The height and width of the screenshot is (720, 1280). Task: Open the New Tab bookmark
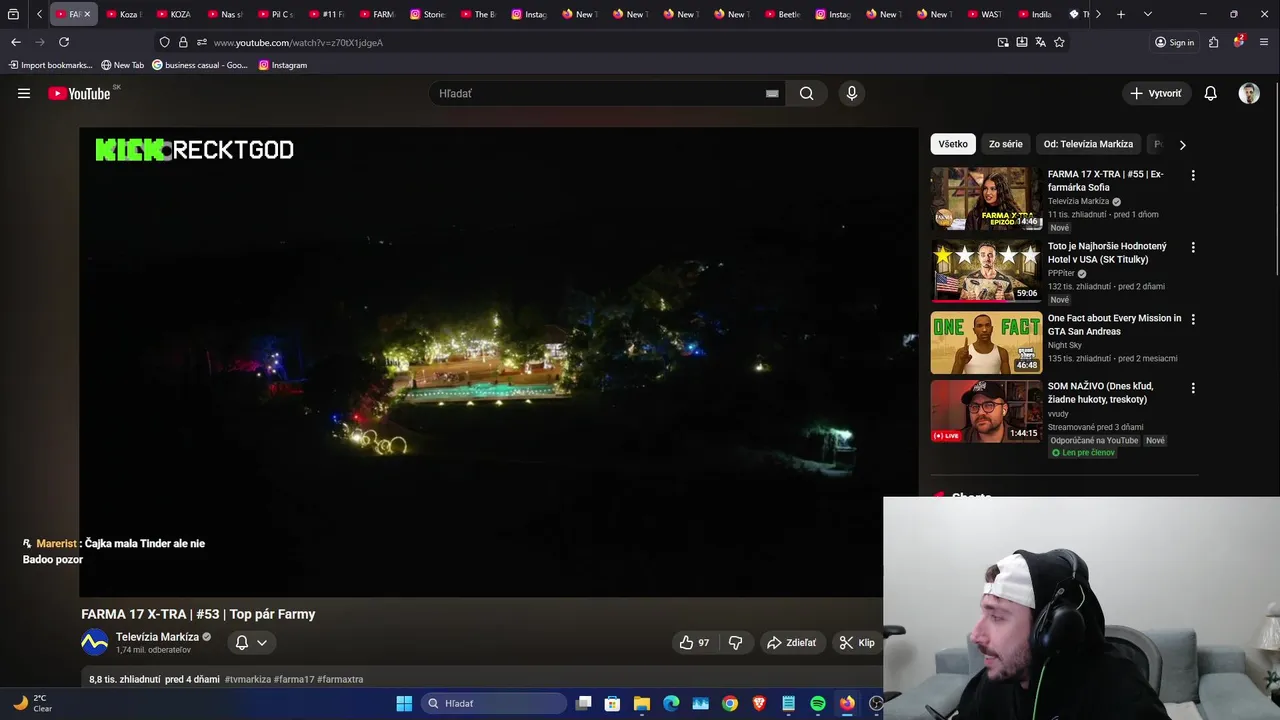click(122, 65)
